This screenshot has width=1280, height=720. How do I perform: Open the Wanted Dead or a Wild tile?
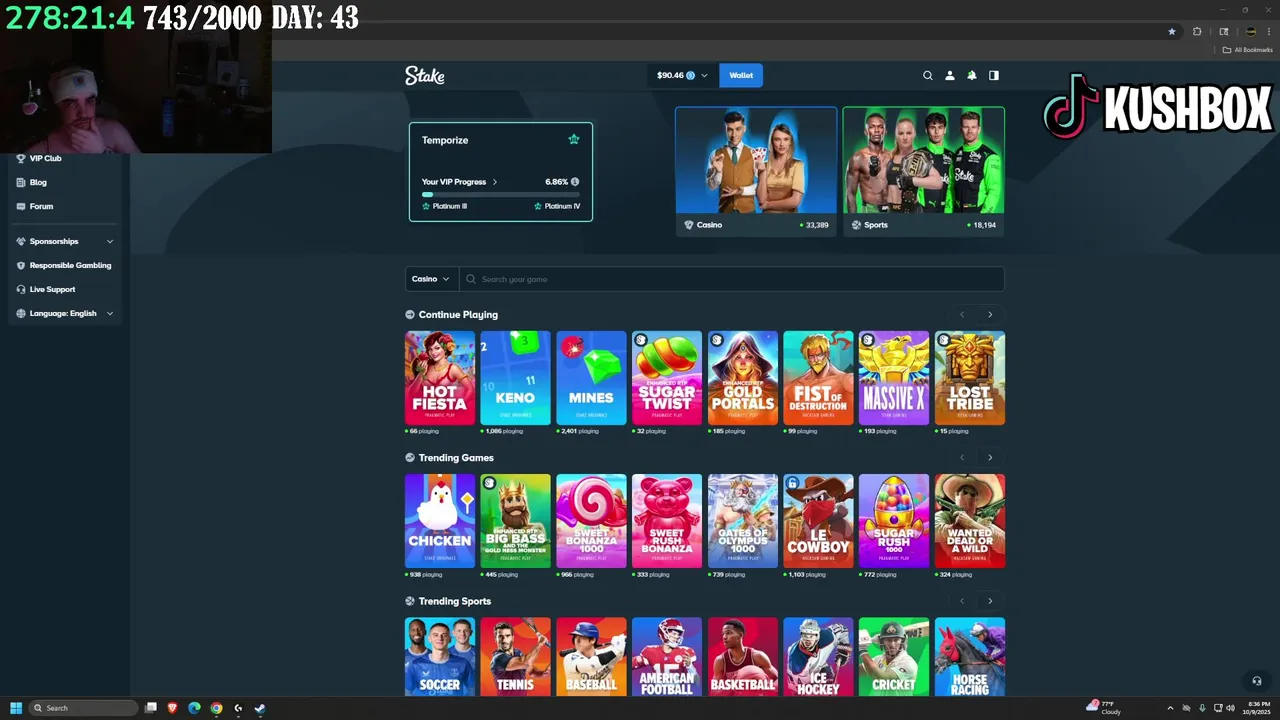[x=969, y=521]
